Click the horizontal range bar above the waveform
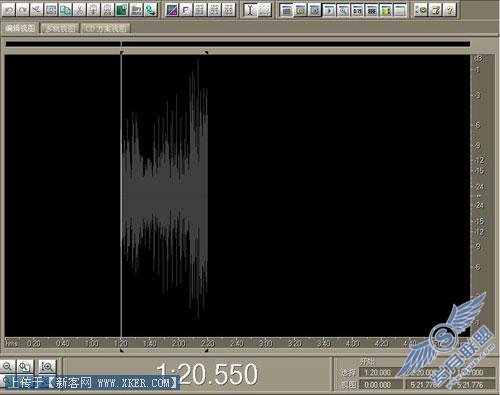Image resolution: width=500 pixels, height=395 pixels. [238, 44]
